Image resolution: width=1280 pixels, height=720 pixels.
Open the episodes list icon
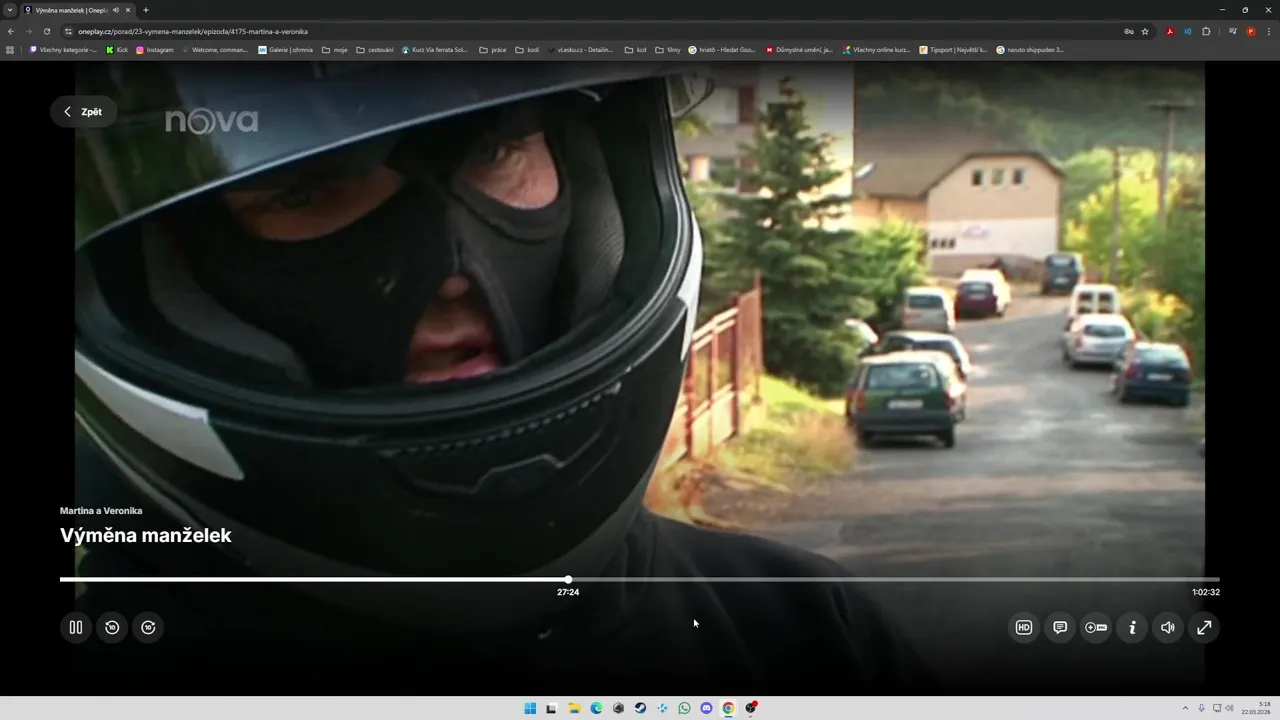click(1096, 627)
